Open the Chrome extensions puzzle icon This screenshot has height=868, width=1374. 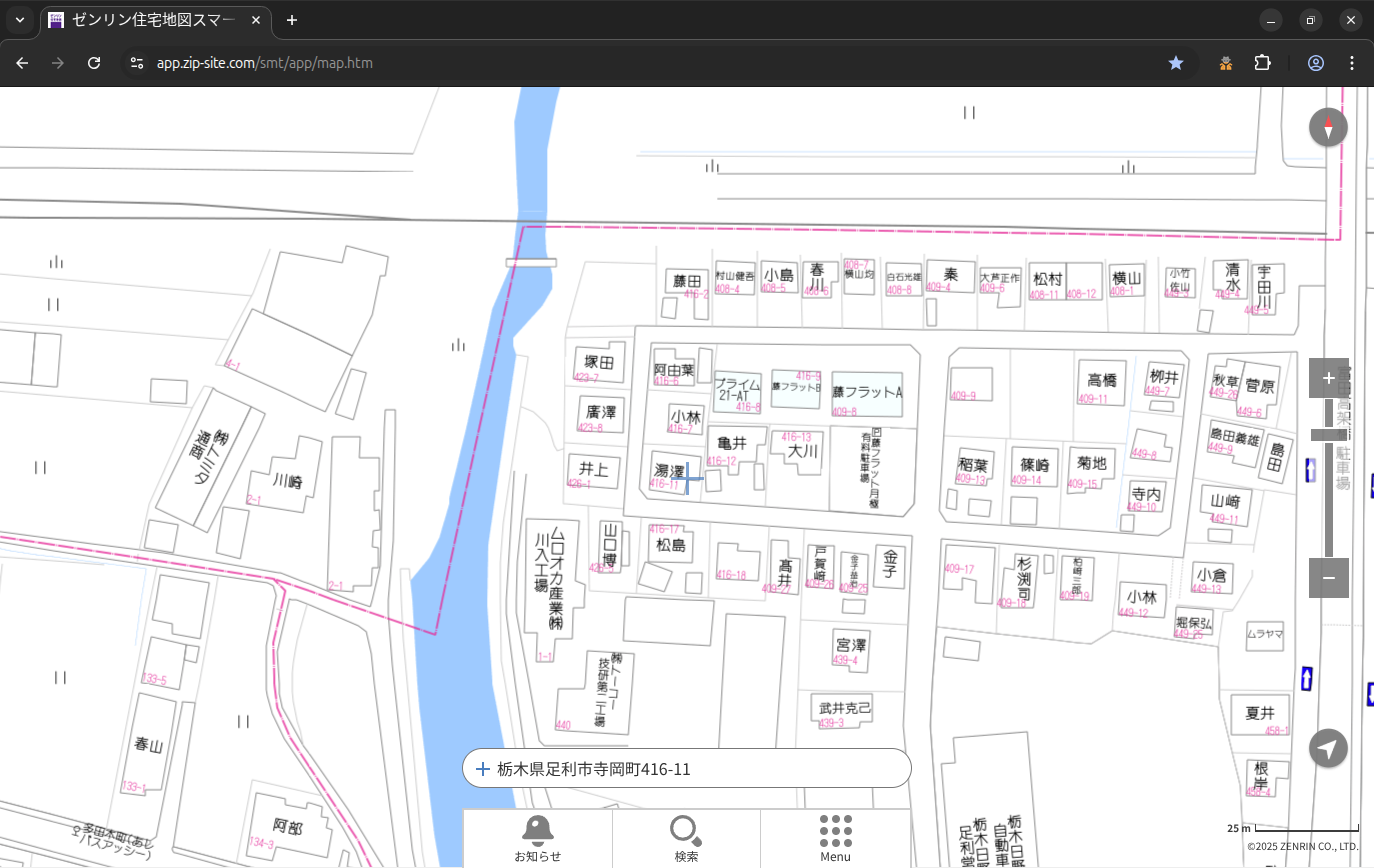1262,63
